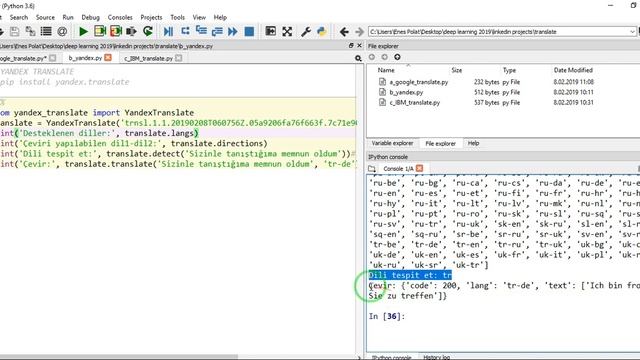The width and height of the screenshot is (640, 360).
Task: Open Preferences with the wrench icon
Action: 306,31
